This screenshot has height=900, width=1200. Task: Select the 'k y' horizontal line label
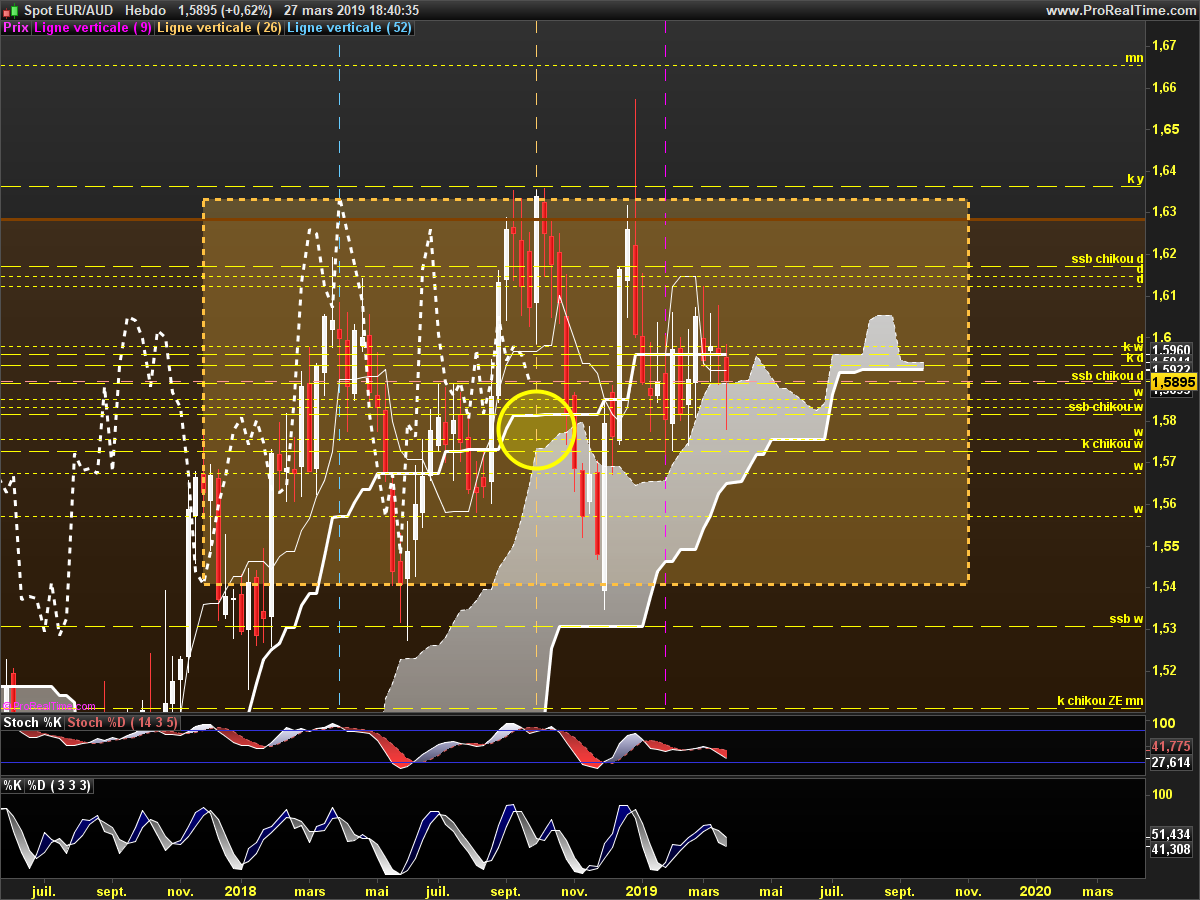(x=1134, y=180)
